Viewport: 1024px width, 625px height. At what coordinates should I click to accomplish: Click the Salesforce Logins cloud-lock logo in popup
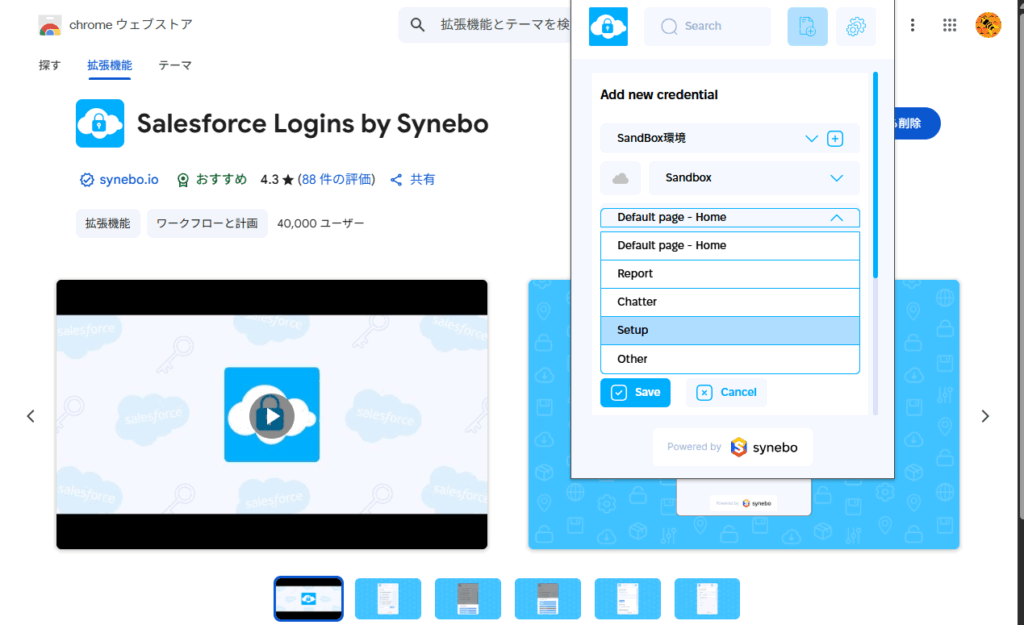pyautogui.click(x=608, y=26)
